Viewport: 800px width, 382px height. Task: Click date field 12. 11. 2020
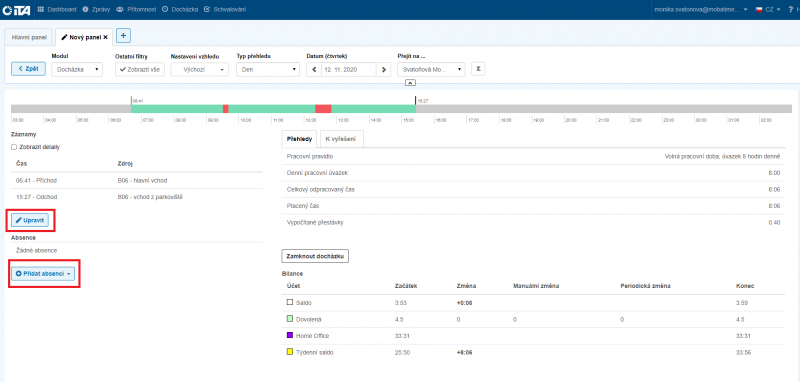tap(349, 69)
